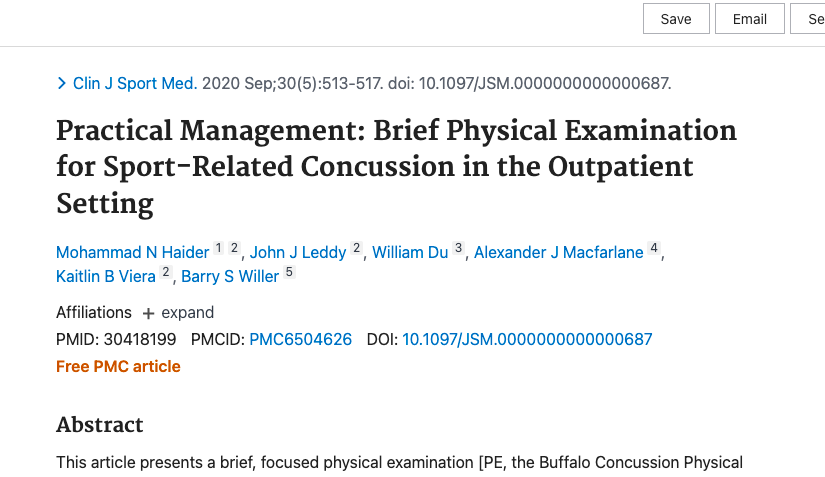The height and width of the screenshot is (477, 825).
Task: Open author Mohammad N Haider link
Action: (x=133, y=252)
